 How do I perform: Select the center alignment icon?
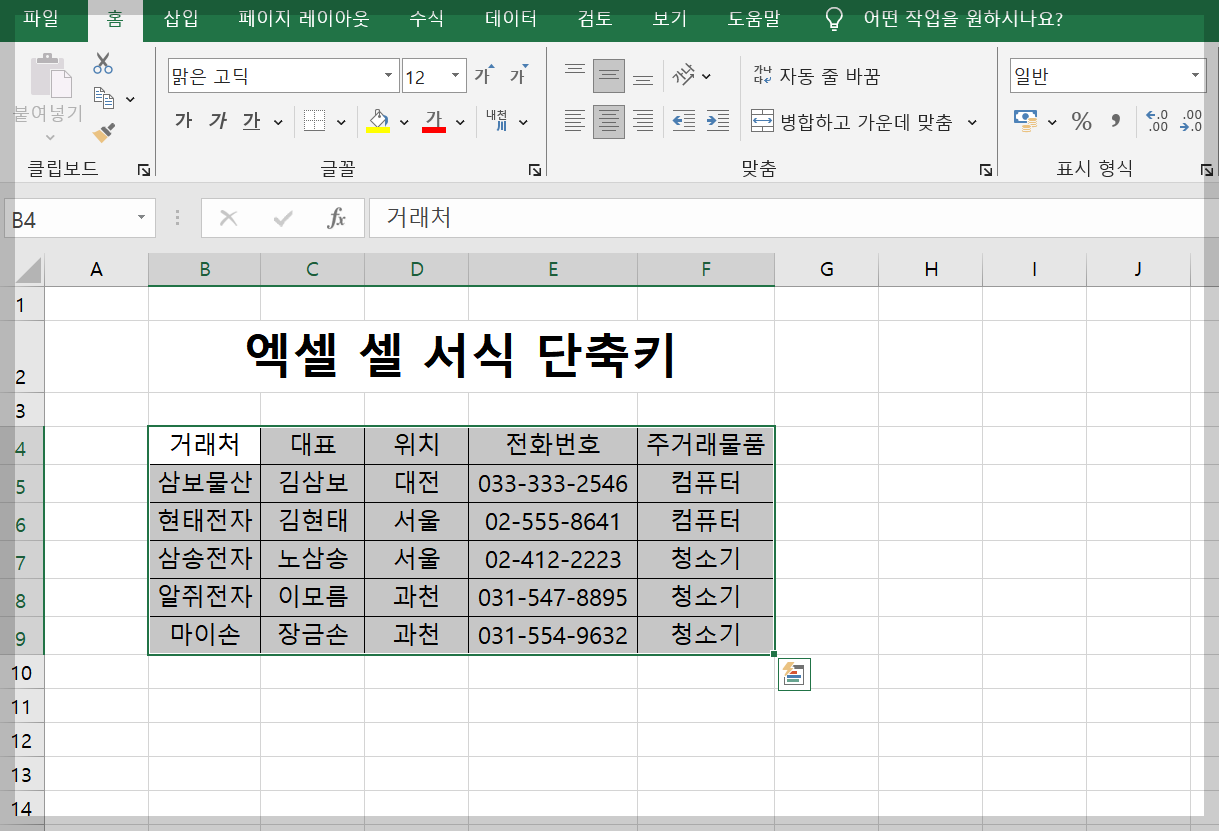(x=609, y=122)
